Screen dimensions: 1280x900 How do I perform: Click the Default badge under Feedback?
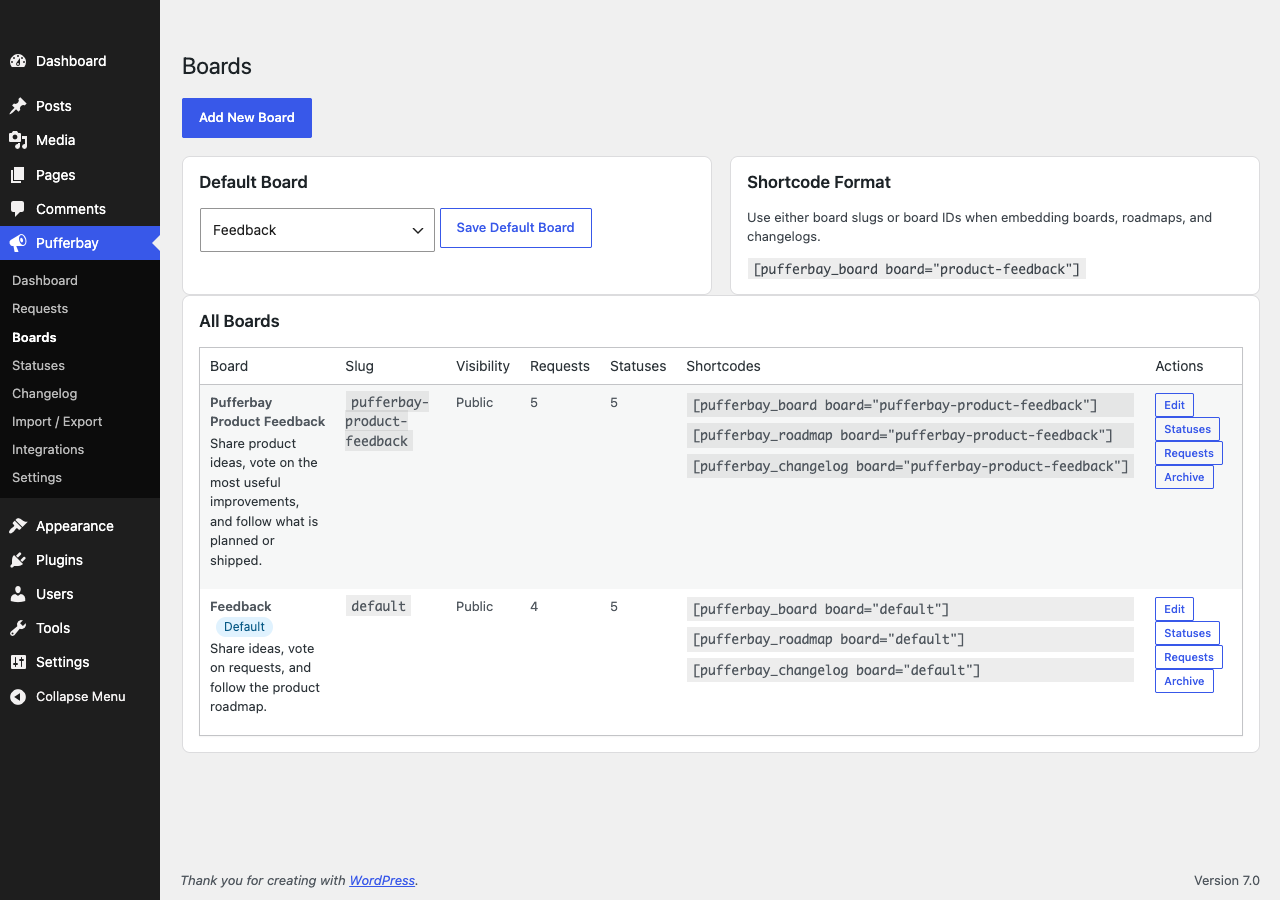(x=244, y=627)
